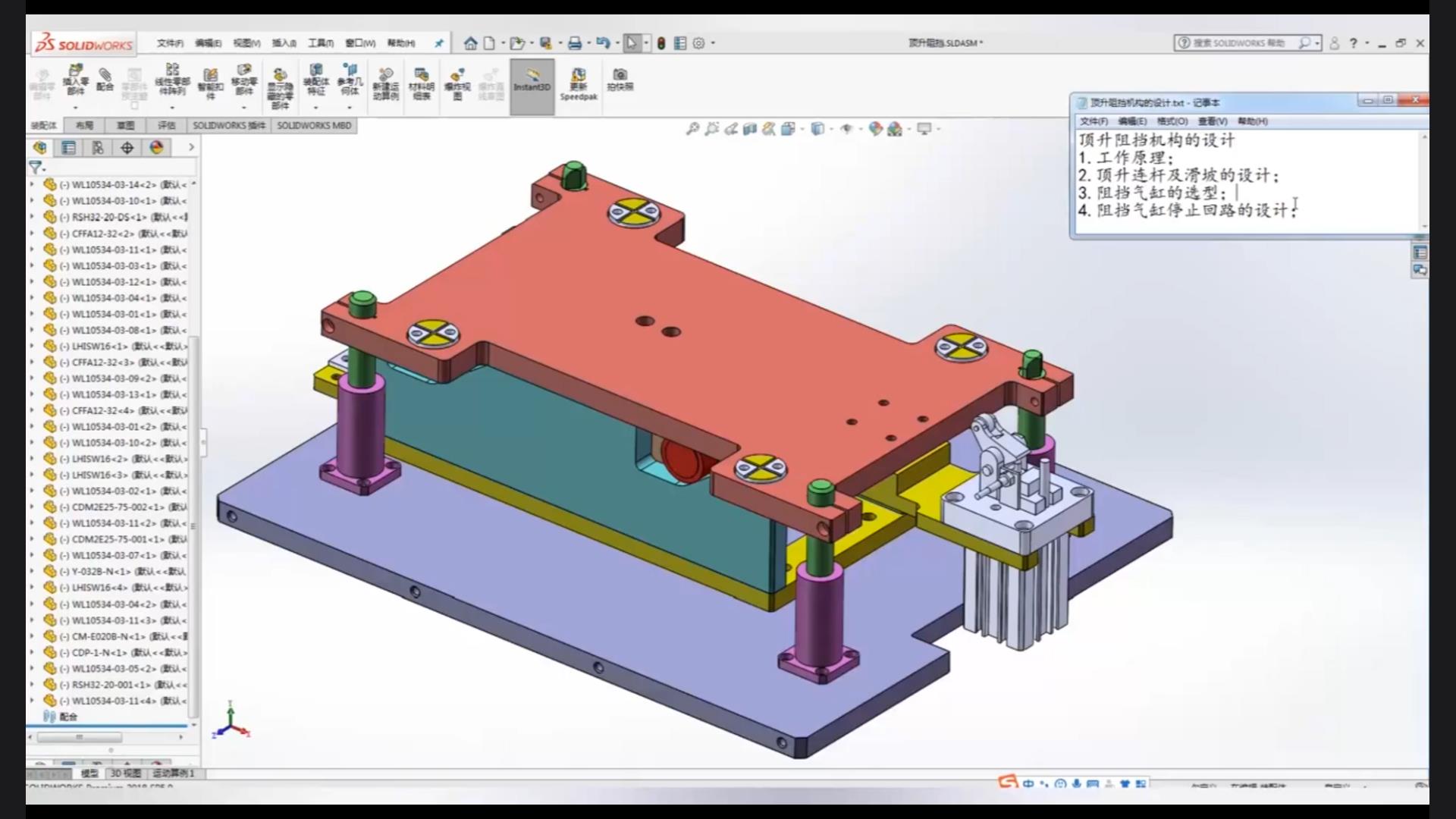Click Update Speedpak tool
Viewport: 1456px width, 819px height.
pos(579,83)
